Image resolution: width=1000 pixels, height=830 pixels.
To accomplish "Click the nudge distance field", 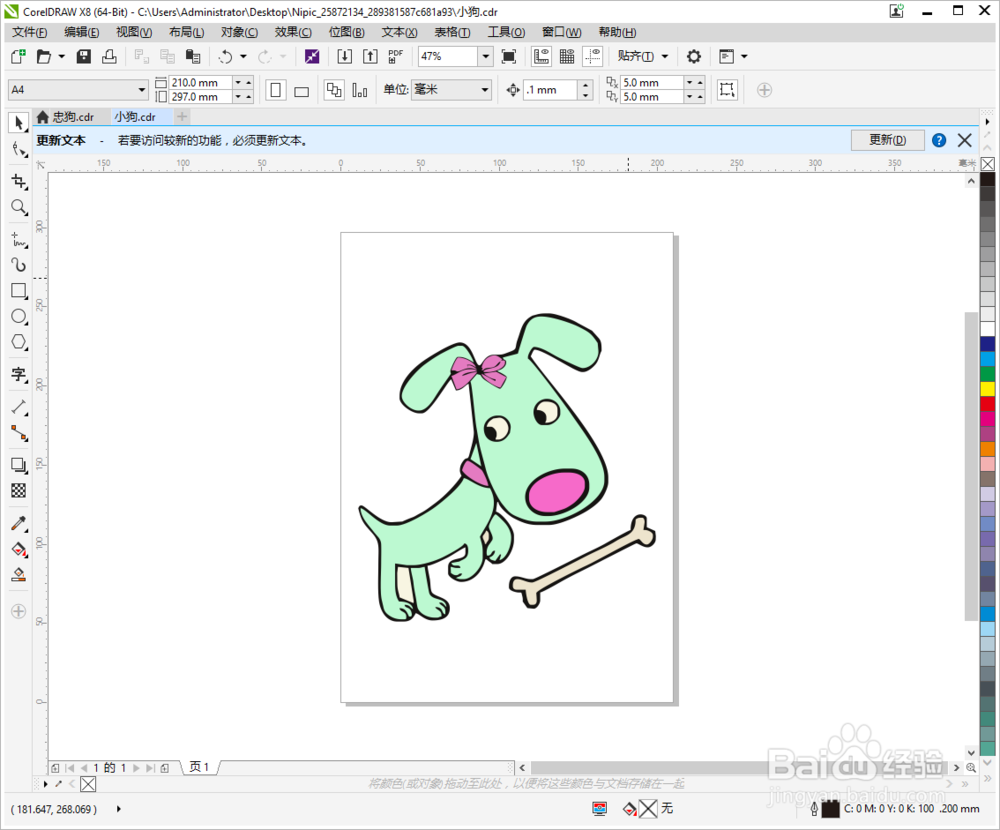I will [x=551, y=90].
